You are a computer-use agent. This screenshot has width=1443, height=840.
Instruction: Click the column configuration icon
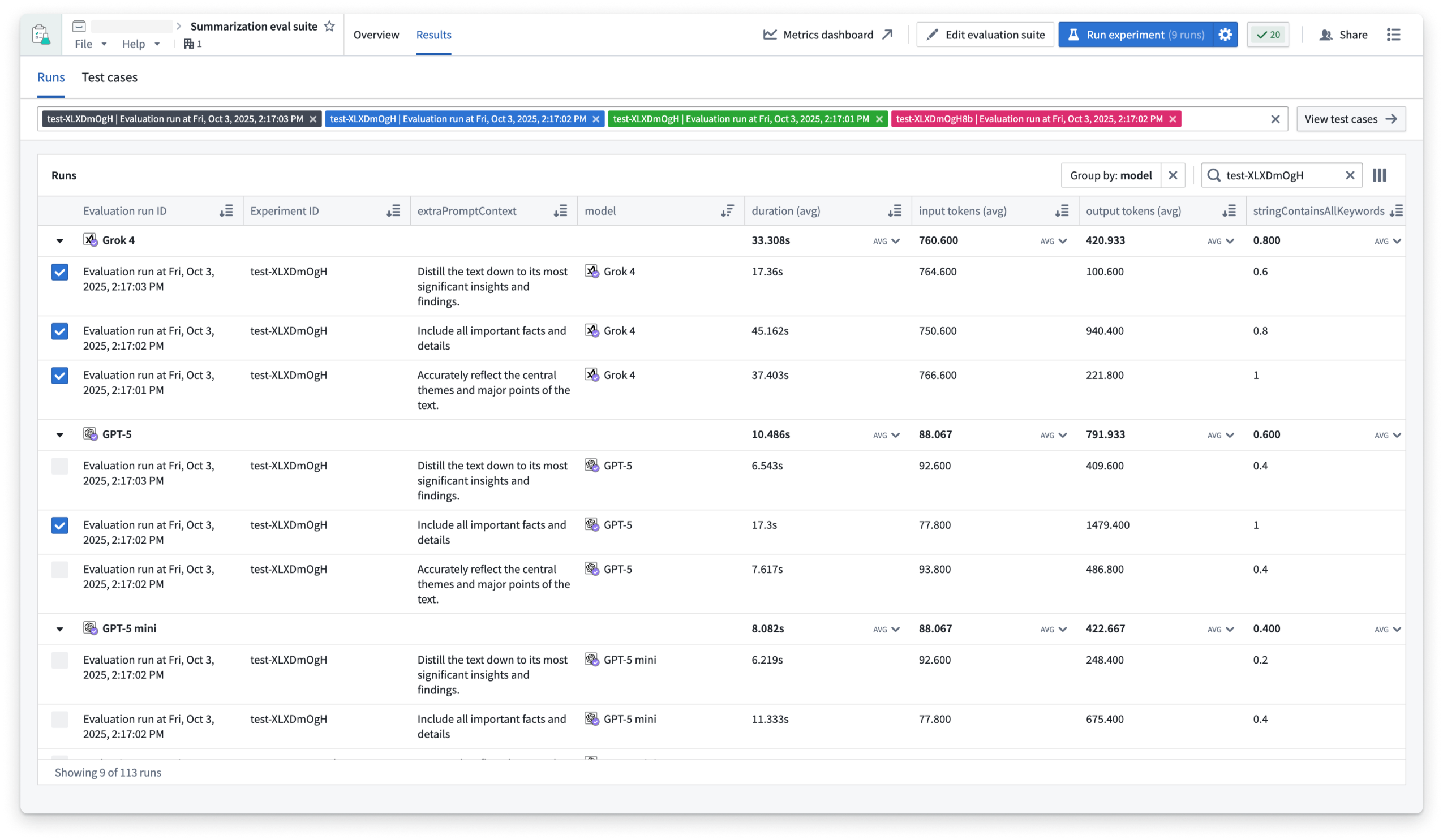pyautogui.click(x=1379, y=176)
